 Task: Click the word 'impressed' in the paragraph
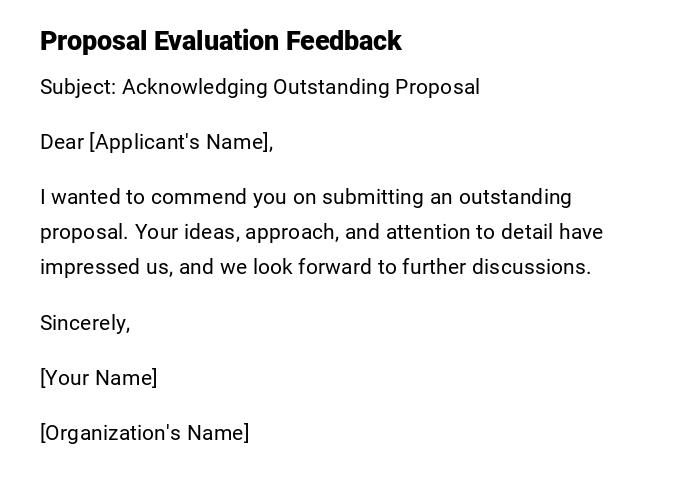[85, 267]
